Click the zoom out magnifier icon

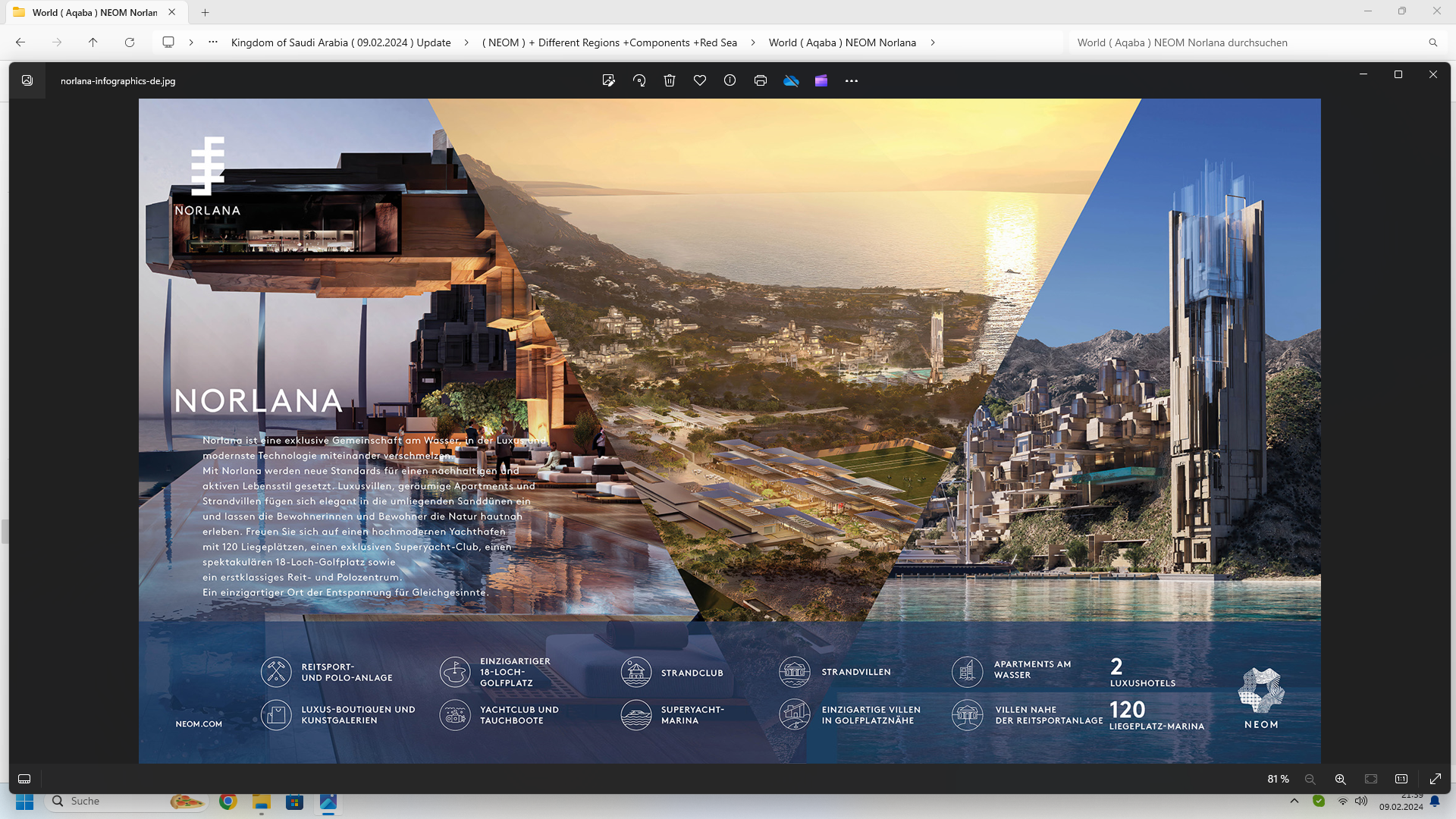click(1310, 779)
